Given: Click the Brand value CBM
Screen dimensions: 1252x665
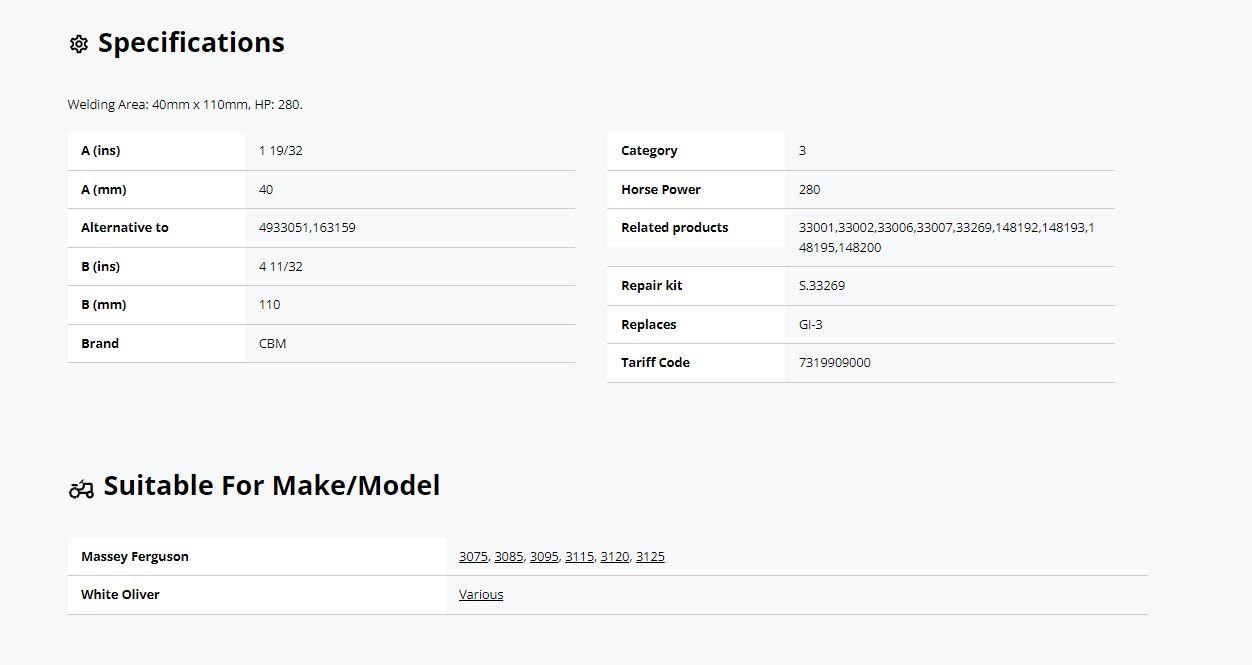Looking at the screenshot, I should click(272, 344).
